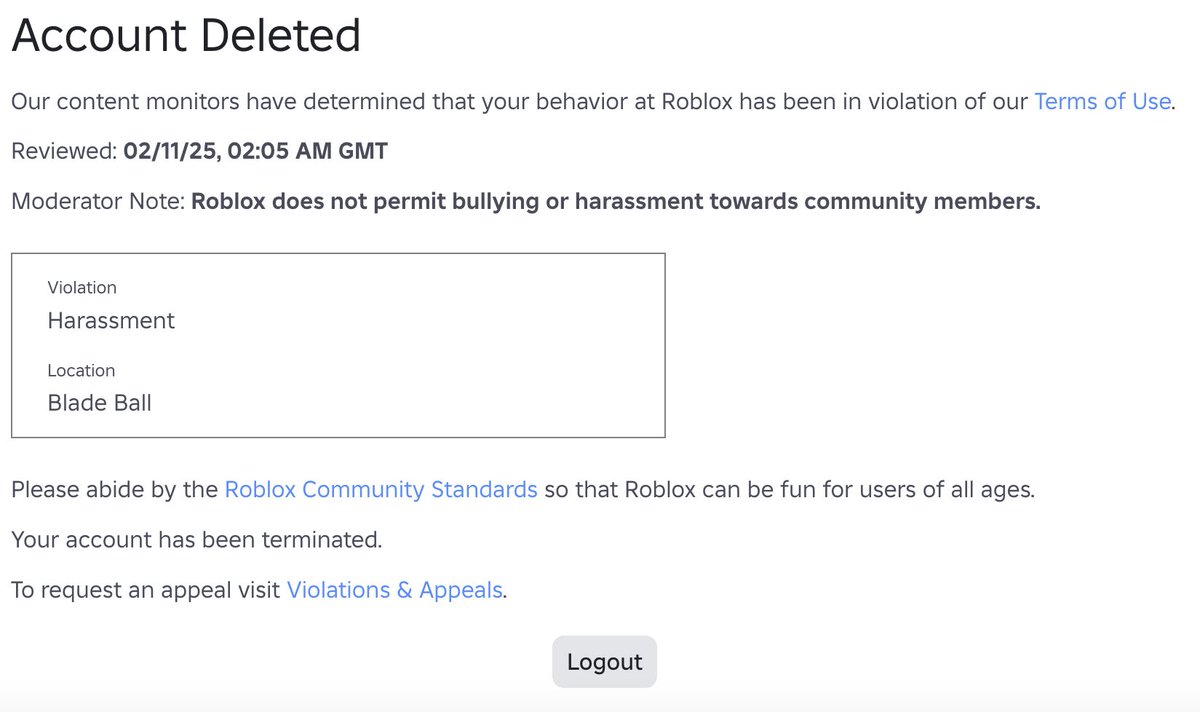Select the Harassment violation value

click(111, 321)
